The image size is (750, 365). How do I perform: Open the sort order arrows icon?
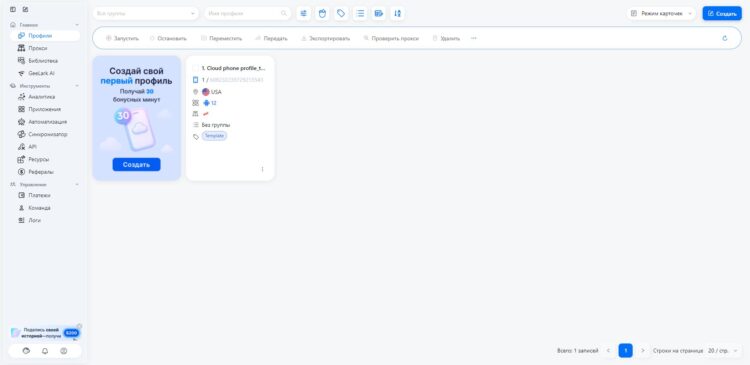click(397, 13)
